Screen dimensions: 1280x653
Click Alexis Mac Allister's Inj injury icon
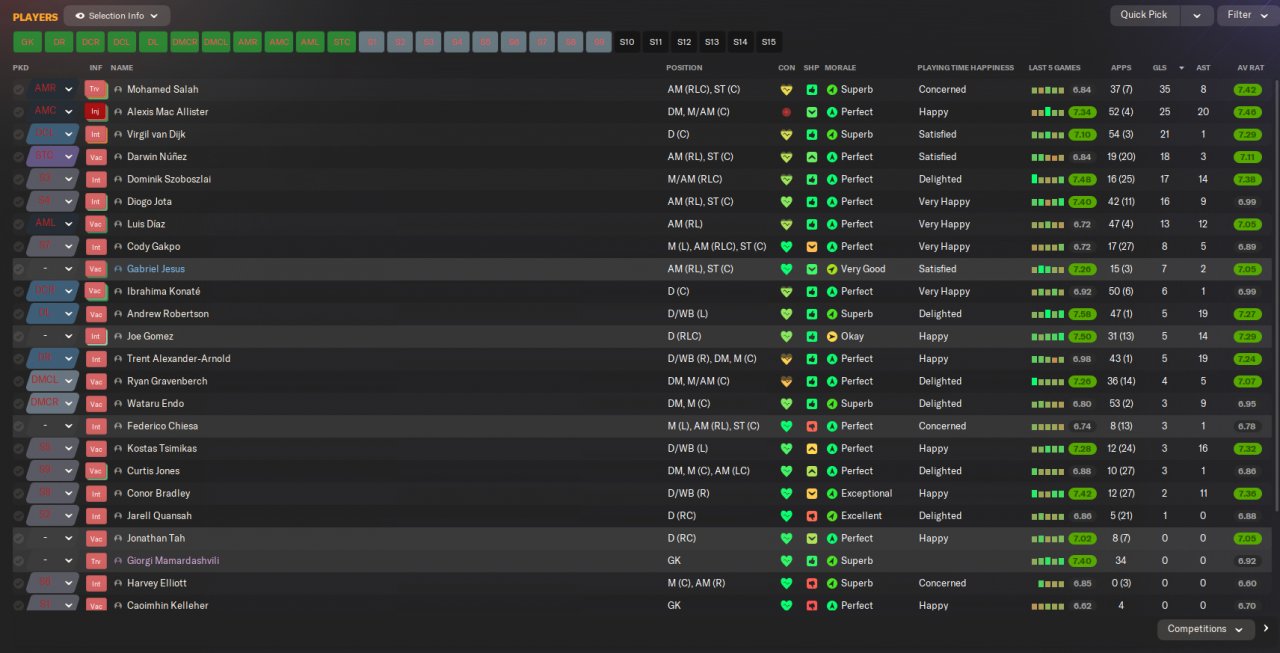pyautogui.click(x=96, y=112)
